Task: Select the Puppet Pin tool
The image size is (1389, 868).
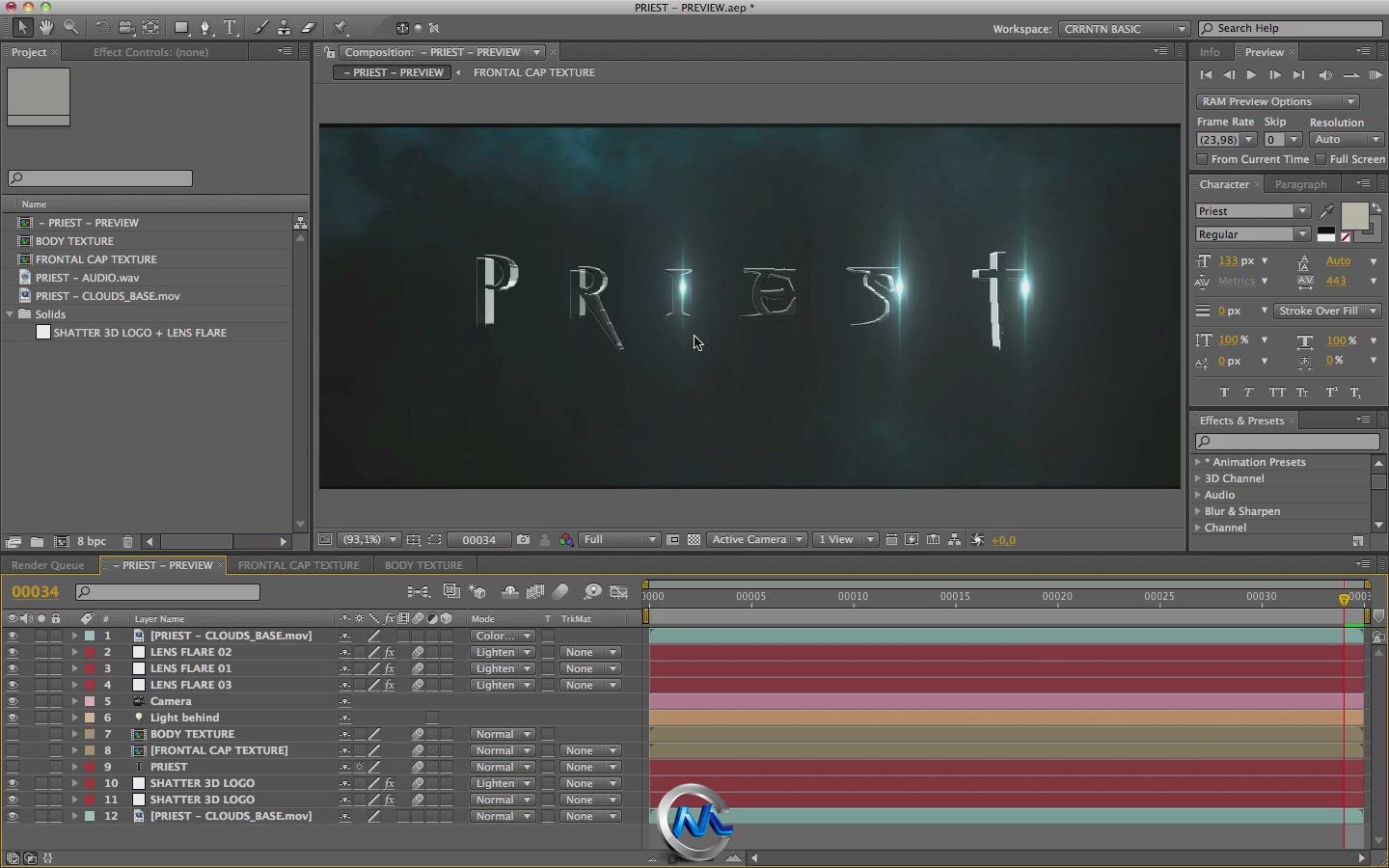Action: click(x=340, y=28)
